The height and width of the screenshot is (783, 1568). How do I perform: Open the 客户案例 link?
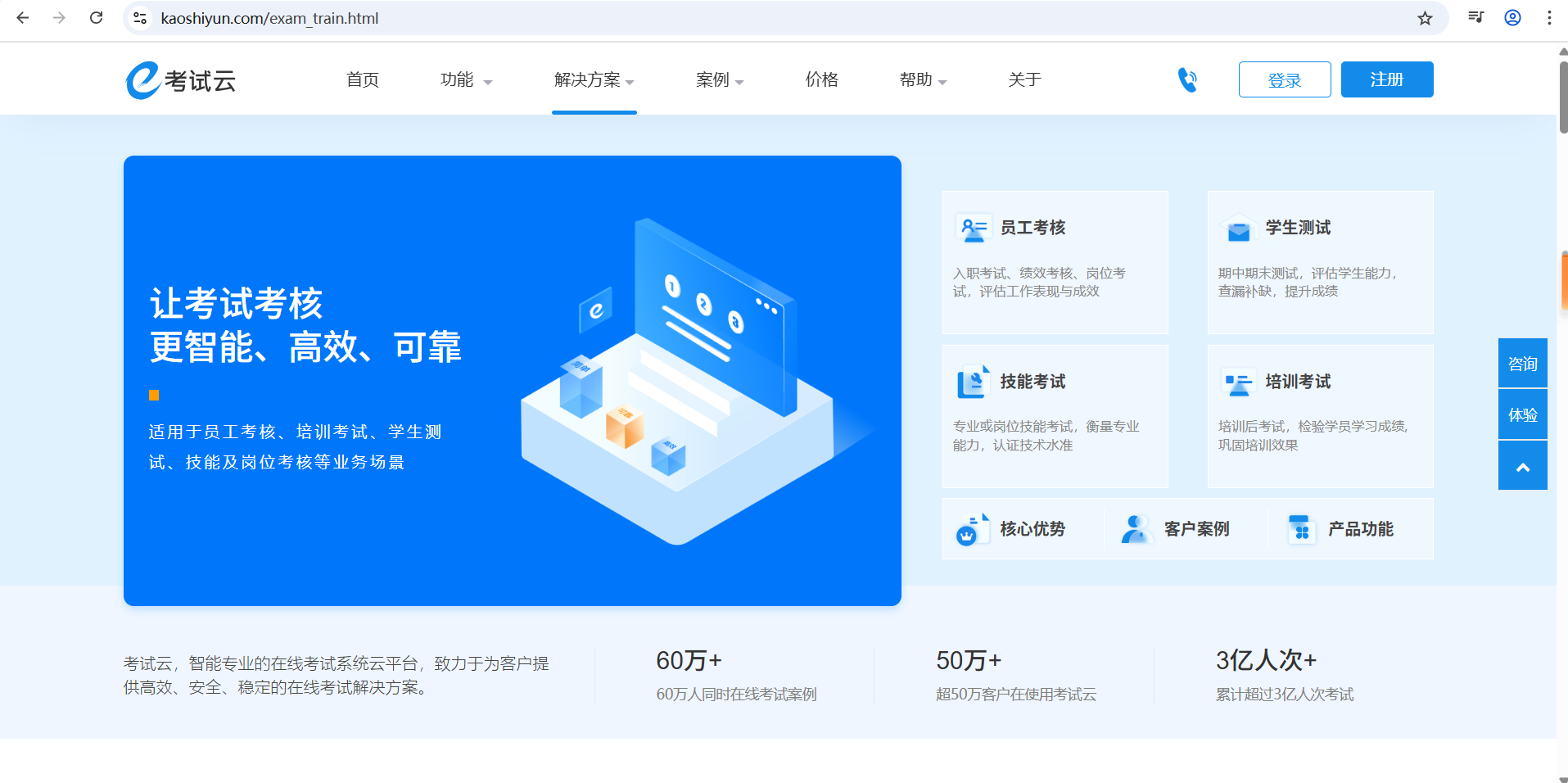pyautogui.click(x=1197, y=529)
